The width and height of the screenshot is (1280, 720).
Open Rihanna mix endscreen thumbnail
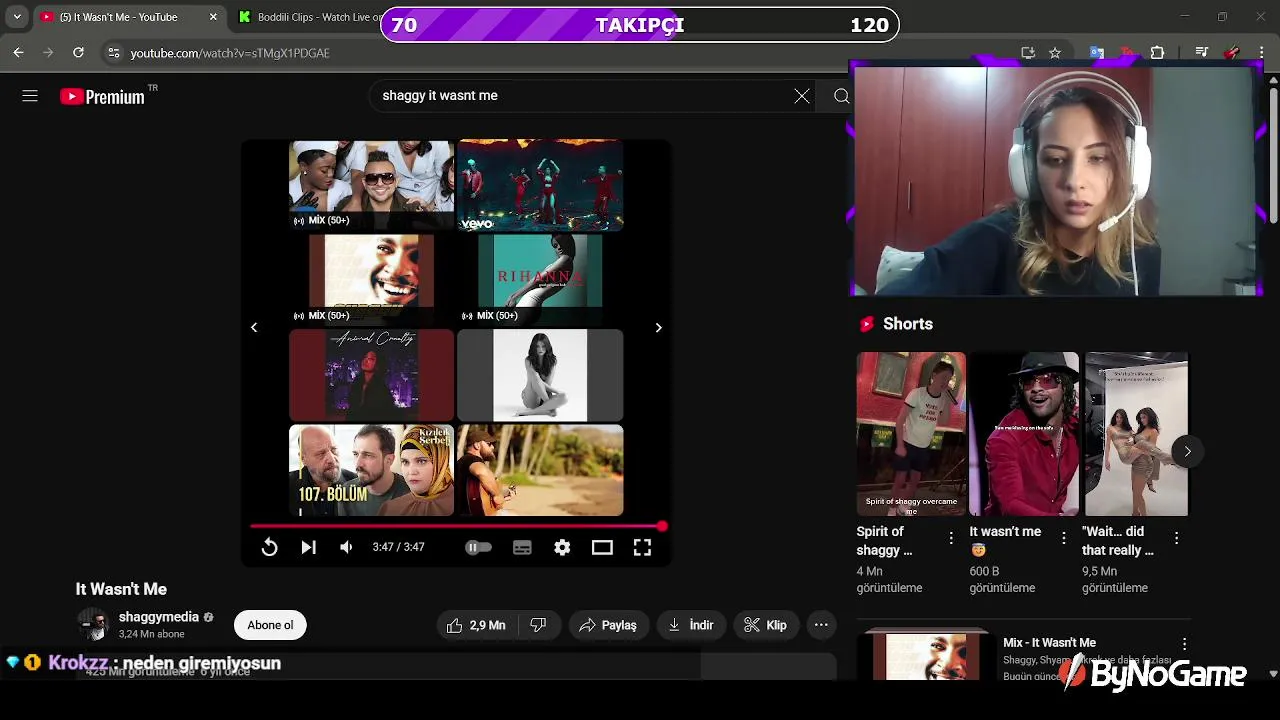coord(540,280)
